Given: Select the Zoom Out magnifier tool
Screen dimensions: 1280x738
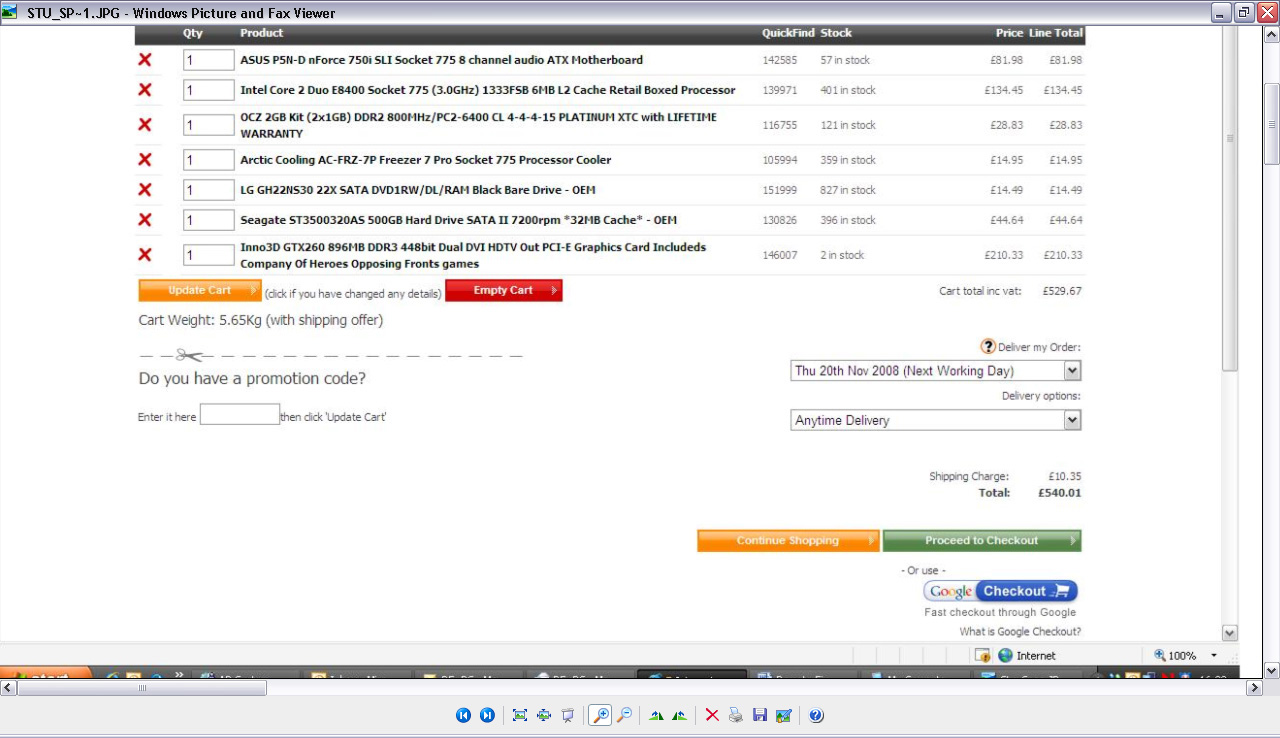Looking at the screenshot, I should [624, 715].
